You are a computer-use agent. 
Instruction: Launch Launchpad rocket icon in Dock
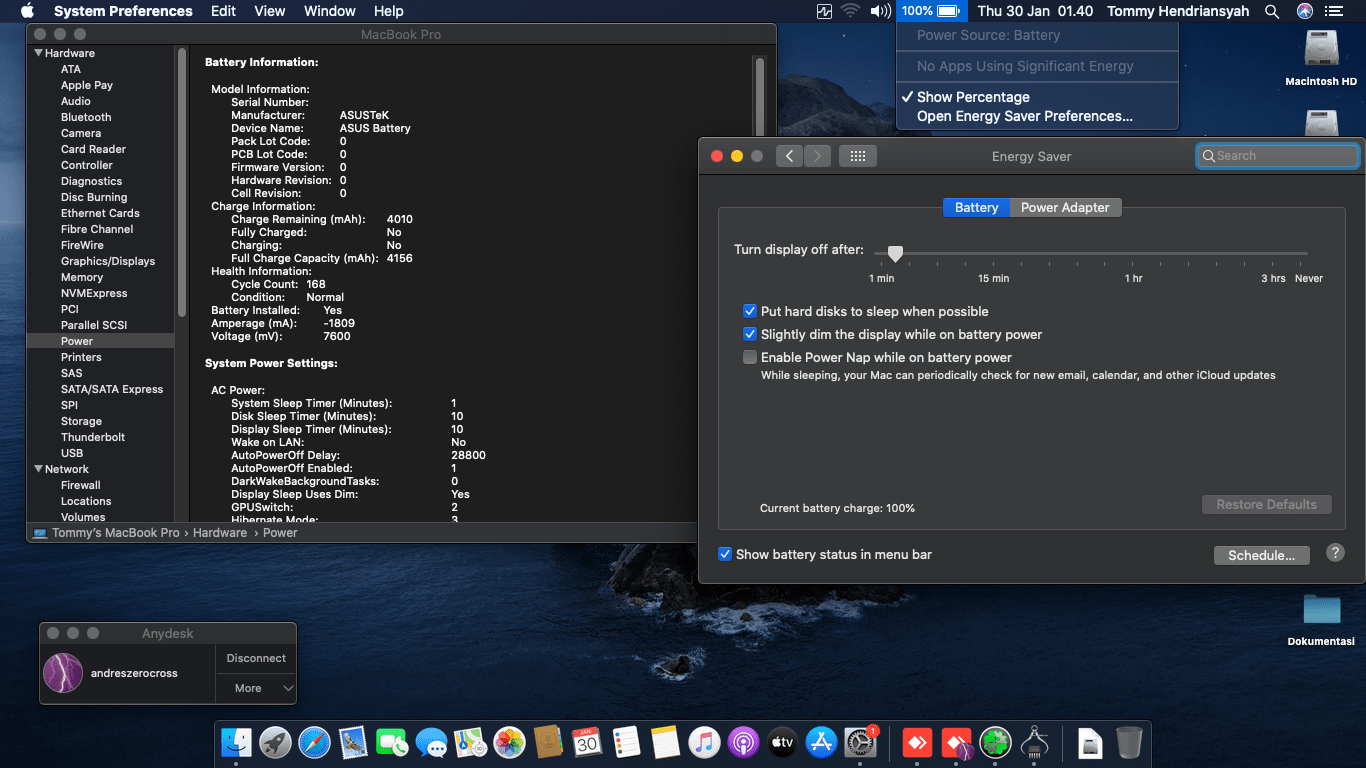(276, 742)
